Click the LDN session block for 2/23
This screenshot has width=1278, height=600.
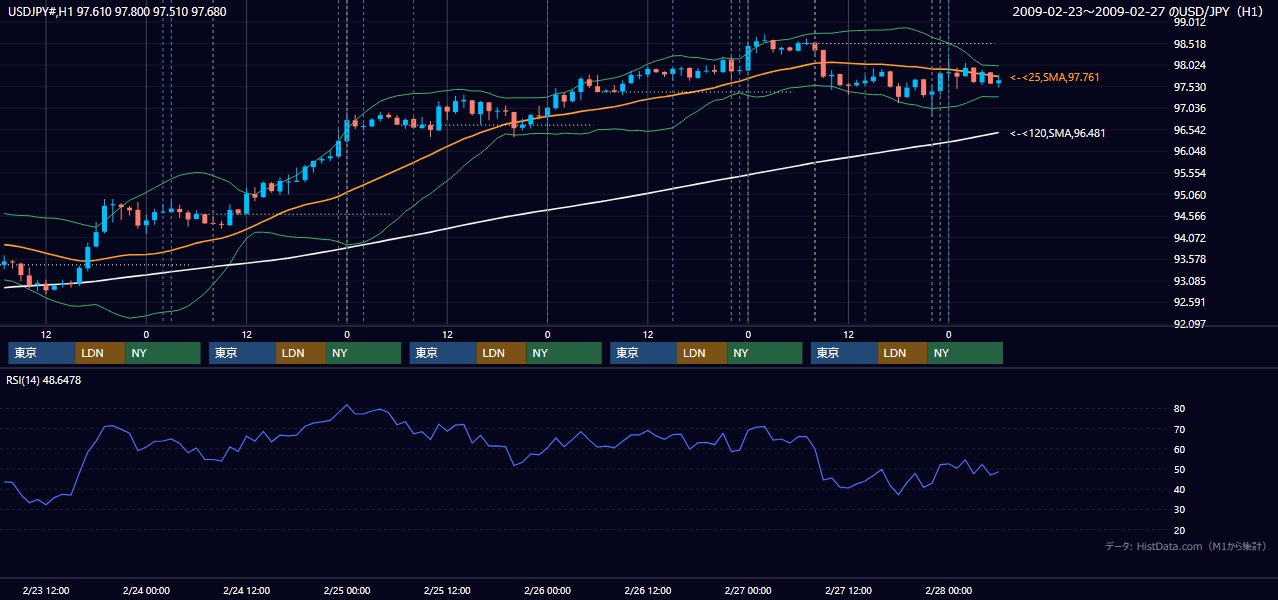(100, 353)
